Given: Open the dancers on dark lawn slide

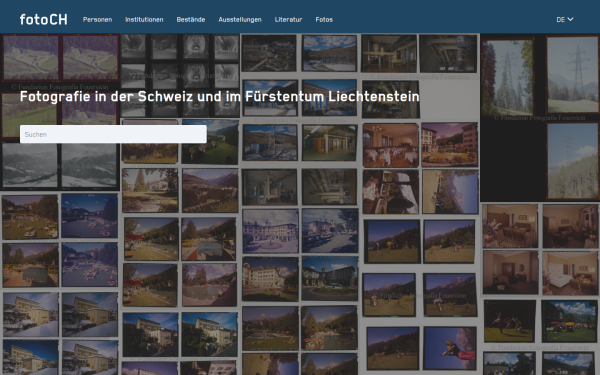Looking at the screenshot, I should [x=509, y=321].
